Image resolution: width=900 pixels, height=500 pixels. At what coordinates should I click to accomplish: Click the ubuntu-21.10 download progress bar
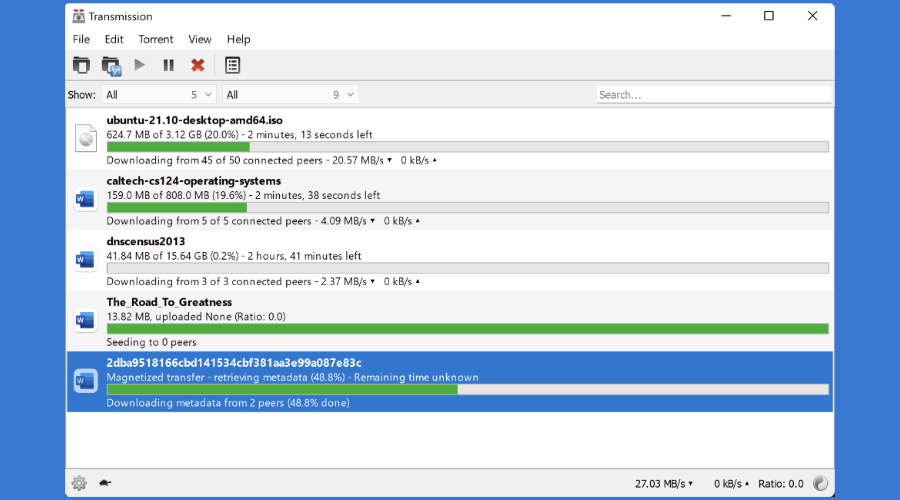pyautogui.click(x=468, y=147)
